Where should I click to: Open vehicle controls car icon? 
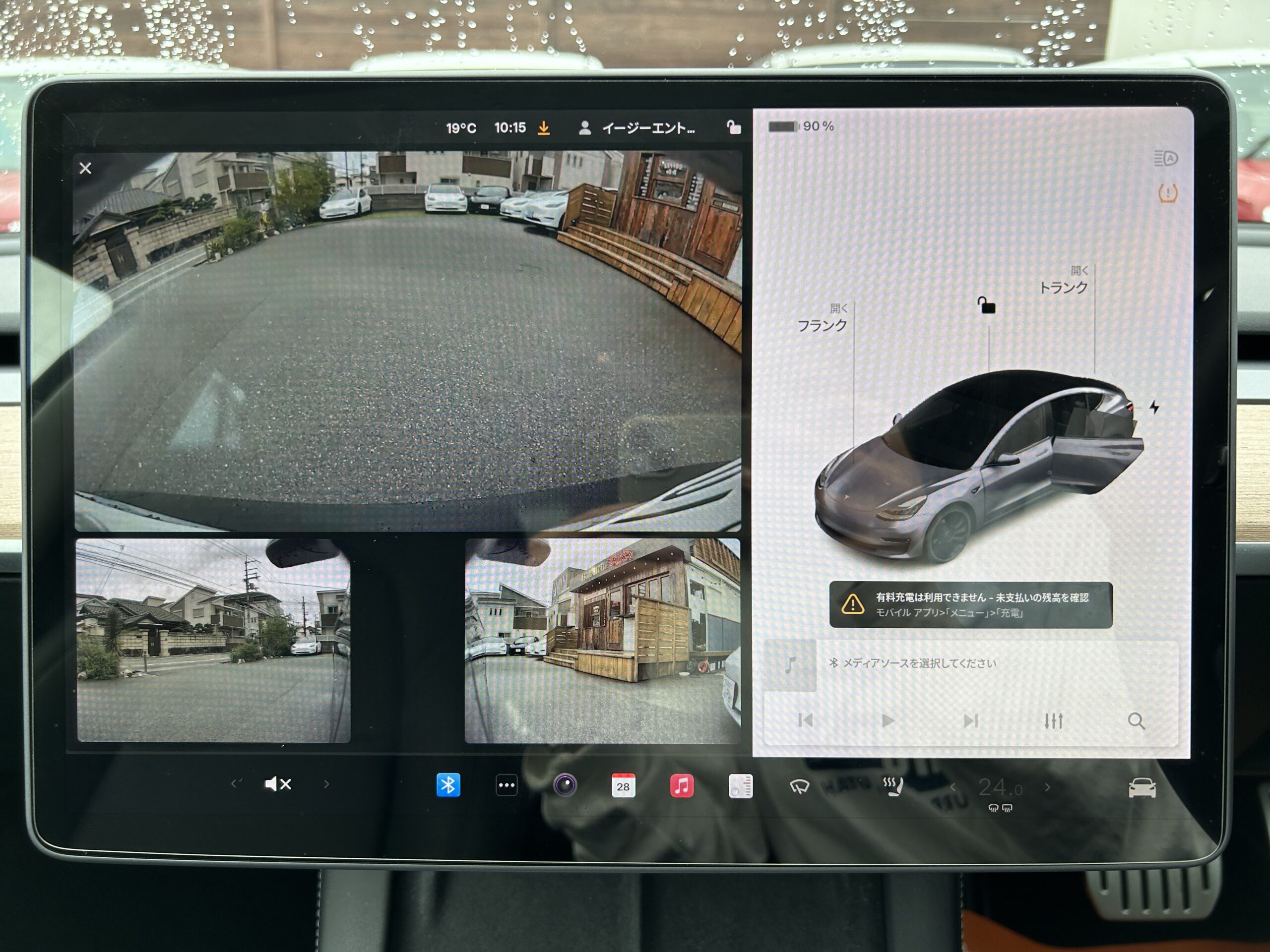click(1142, 788)
